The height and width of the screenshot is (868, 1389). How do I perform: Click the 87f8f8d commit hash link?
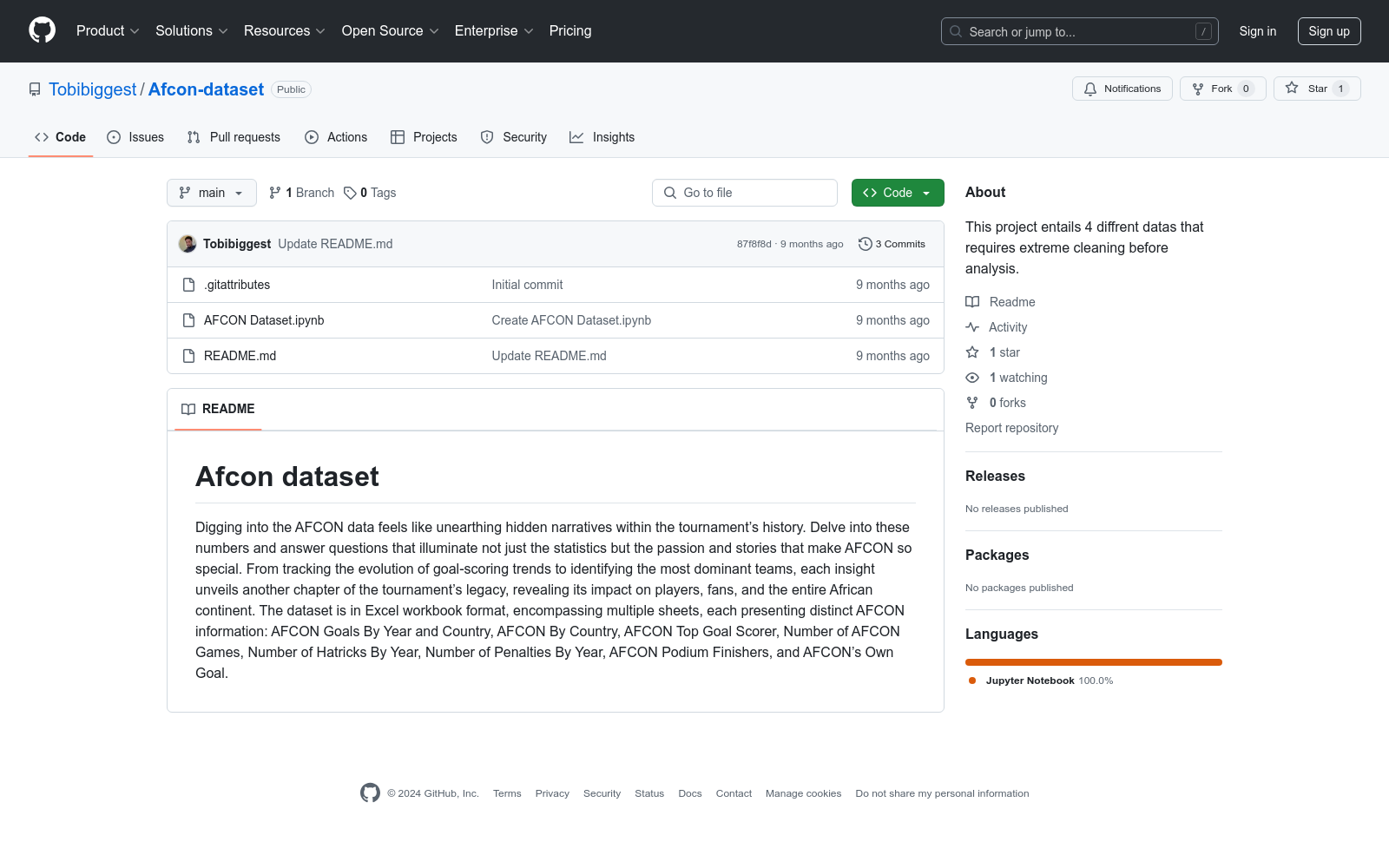[x=754, y=244]
